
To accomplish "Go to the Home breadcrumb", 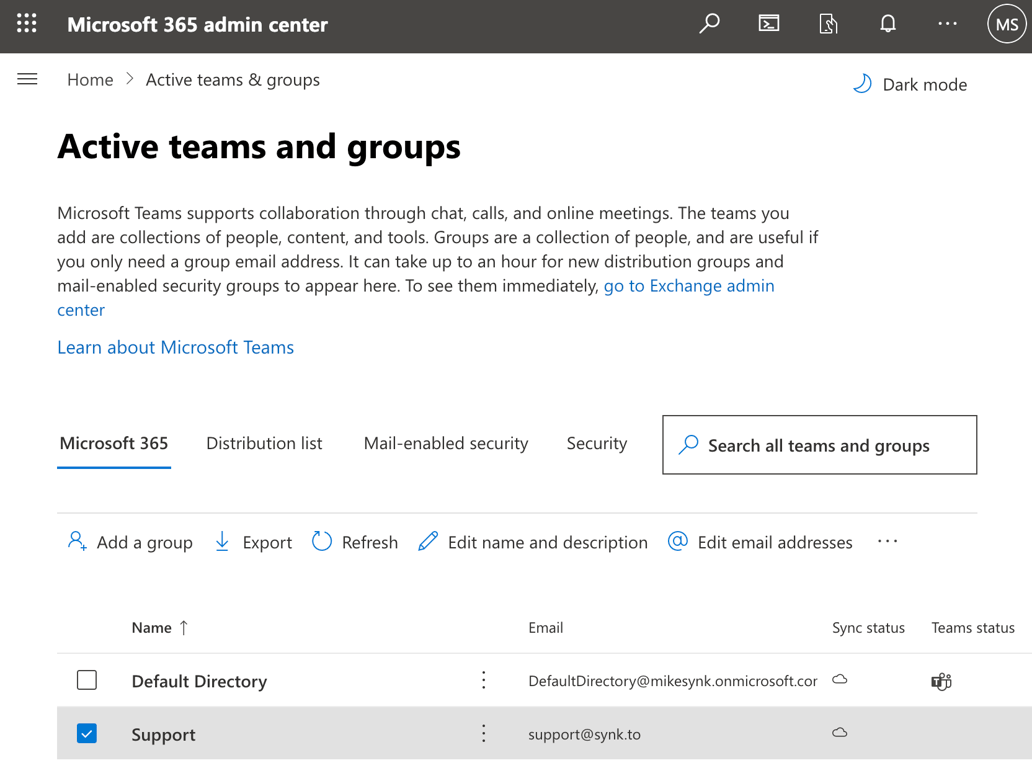I will coord(90,80).
